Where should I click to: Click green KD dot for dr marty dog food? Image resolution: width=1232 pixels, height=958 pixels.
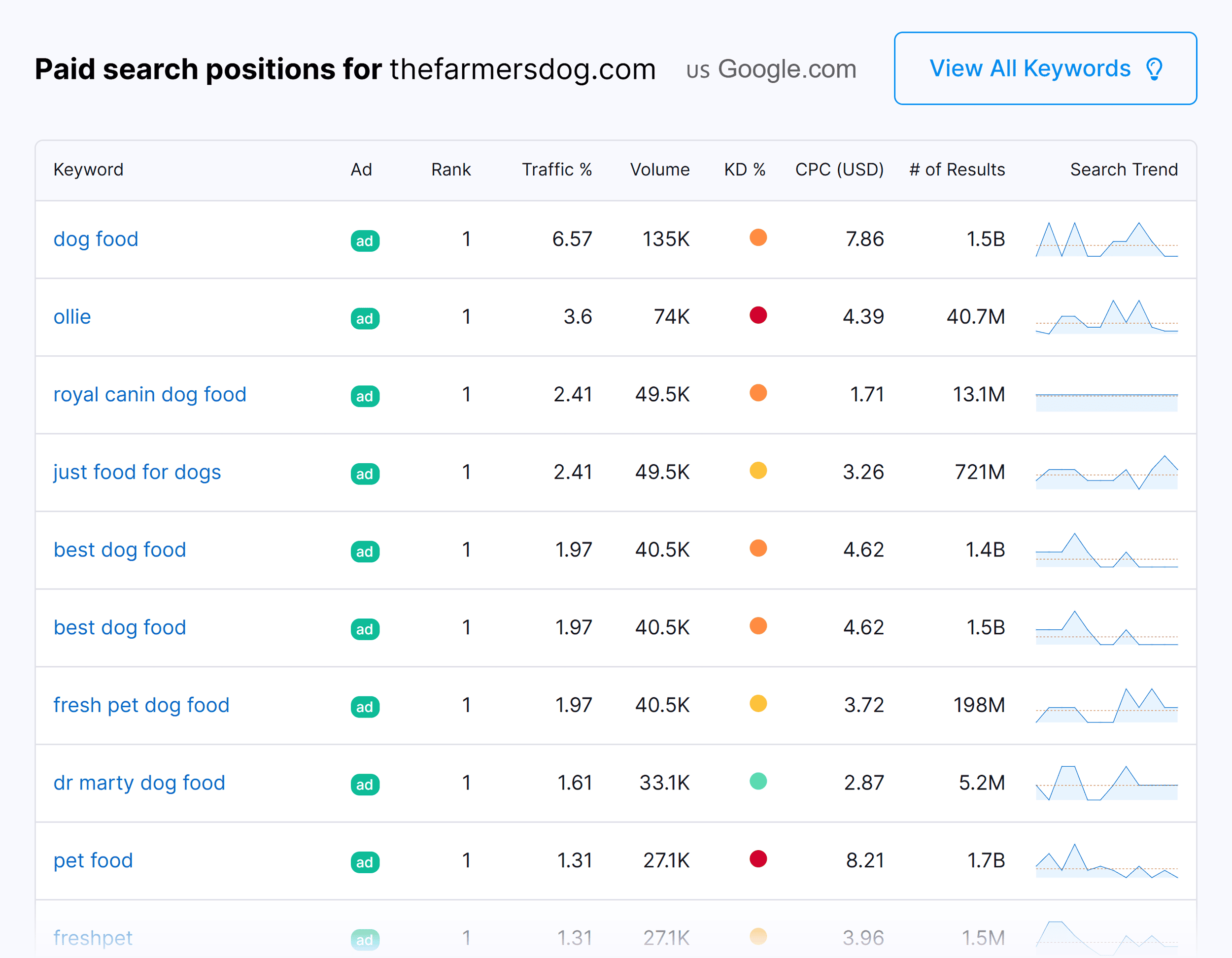coord(758,782)
